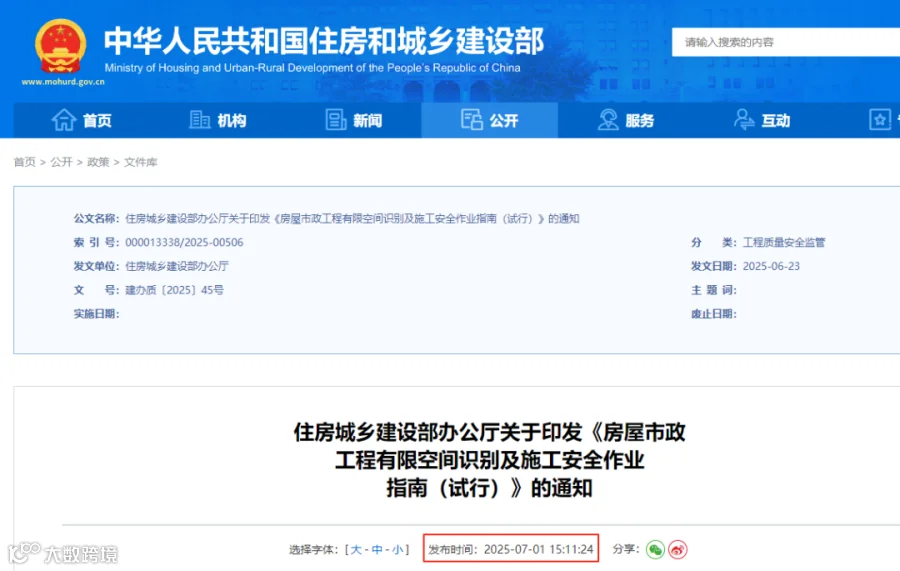Click category value 工程质量安全监管

[x=784, y=242]
